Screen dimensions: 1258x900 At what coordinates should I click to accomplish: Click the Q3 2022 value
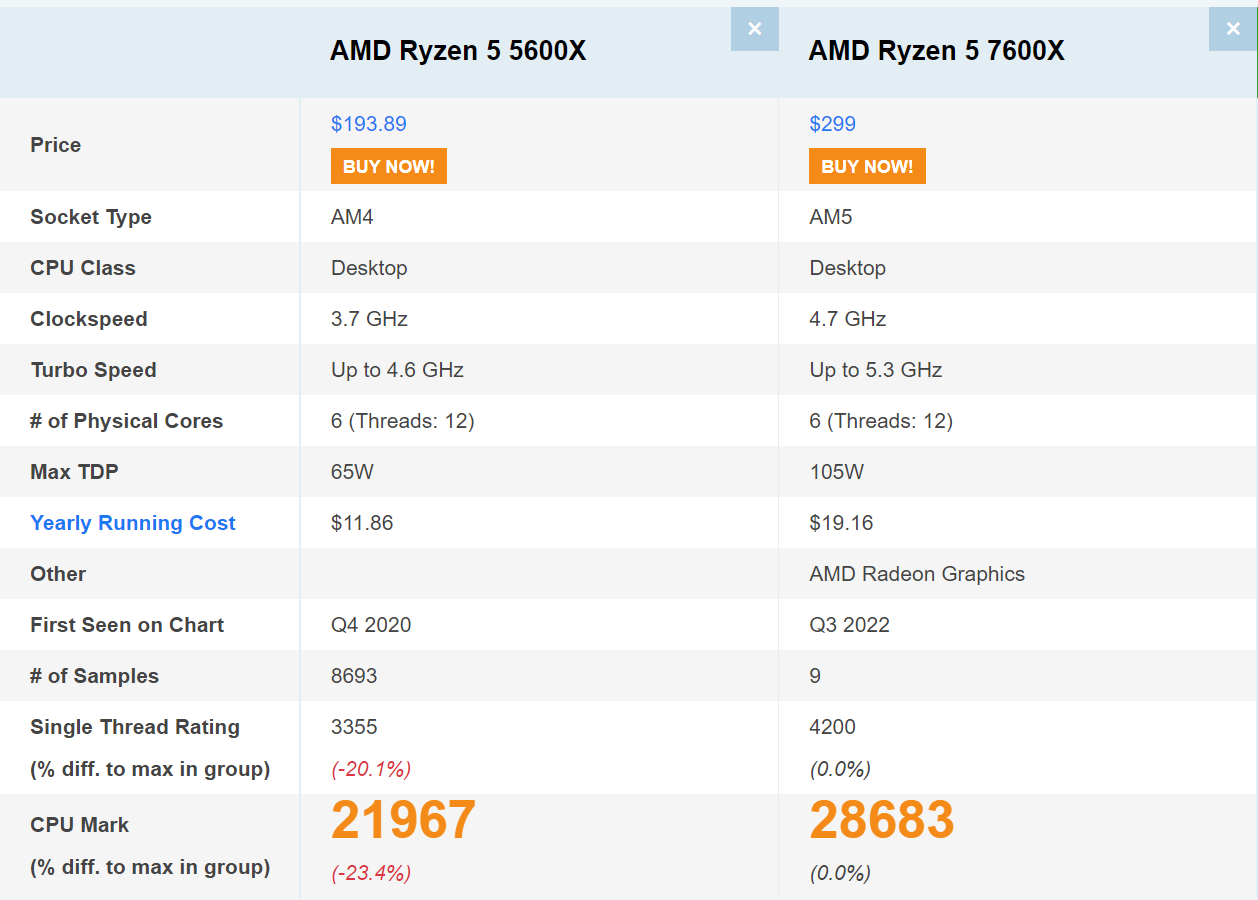pos(849,625)
